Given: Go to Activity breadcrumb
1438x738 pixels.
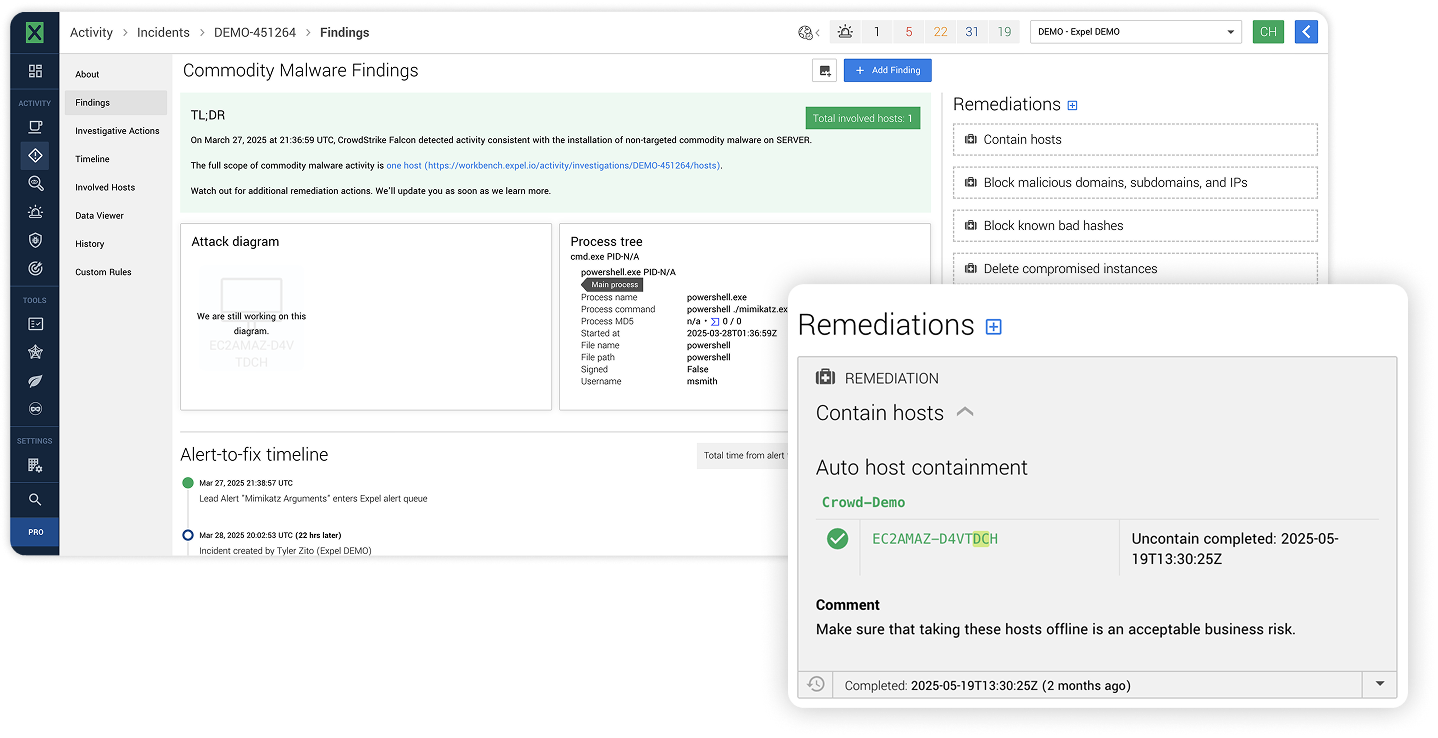Looking at the screenshot, I should tap(91, 33).
